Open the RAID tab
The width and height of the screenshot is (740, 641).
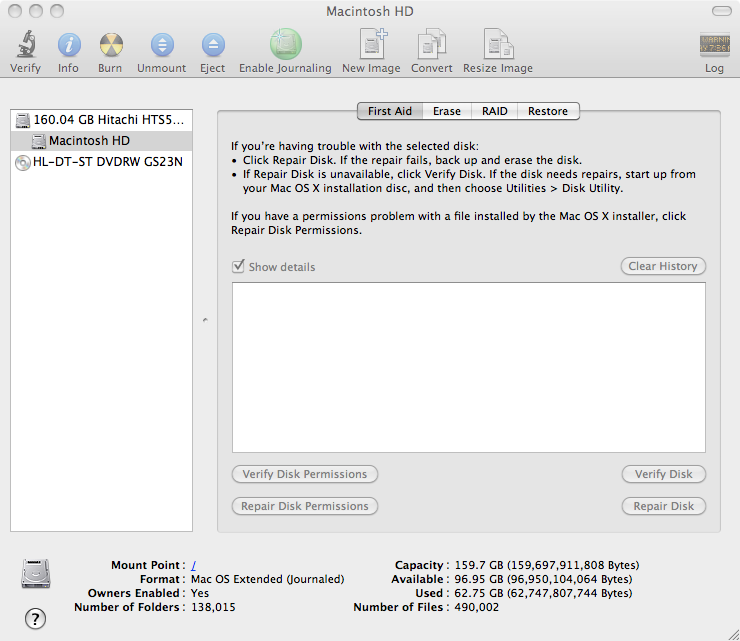click(495, 111)
